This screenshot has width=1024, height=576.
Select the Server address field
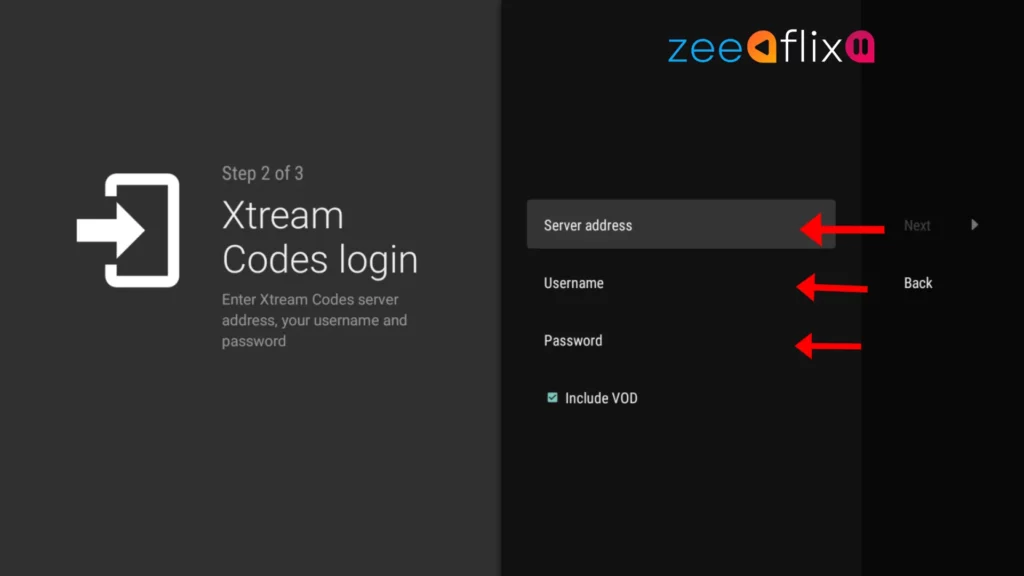click(x=681, y=224)
